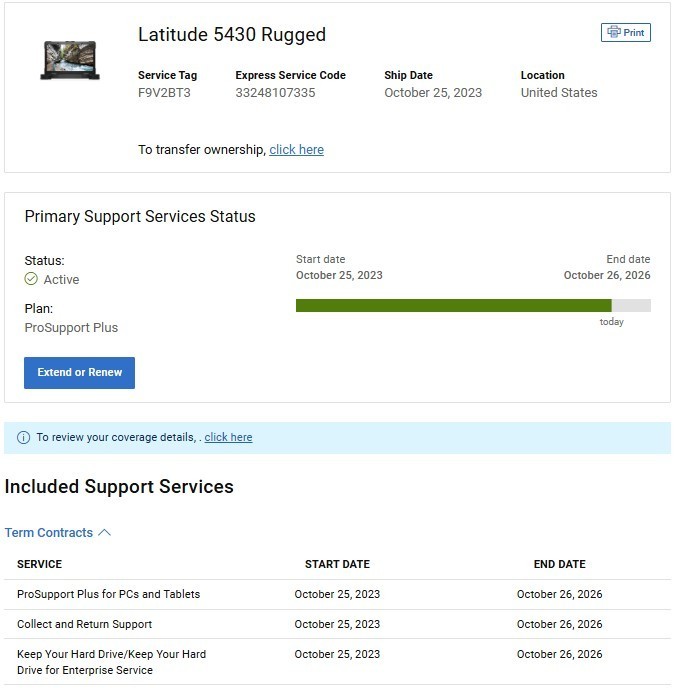The height and width of the screenshot is (688, 682).
Task: Click the gray remaining portion of the warranty bar
Action: [x=631, y=305]
